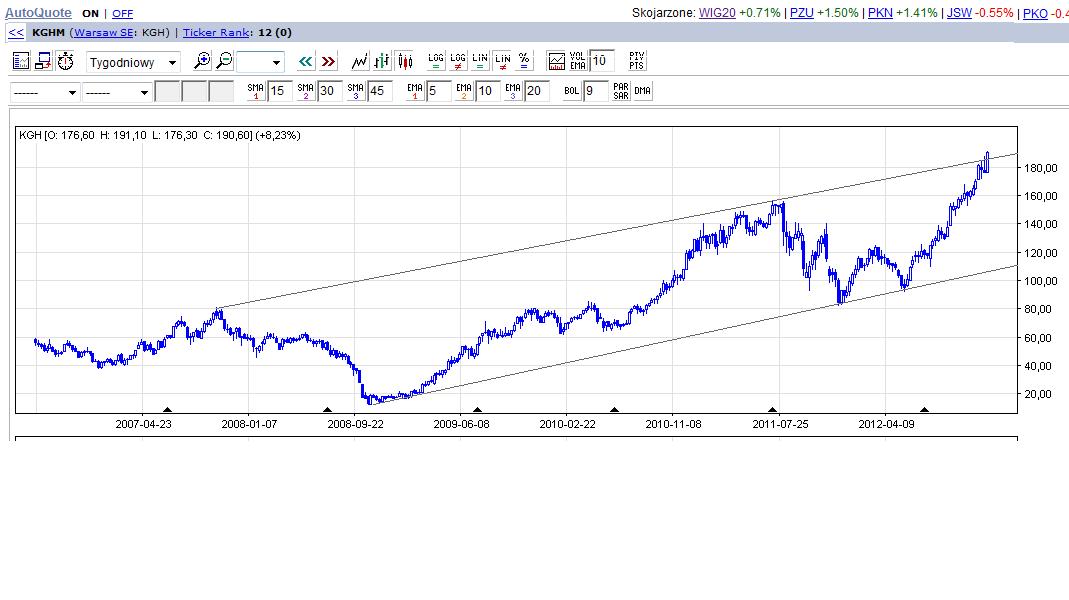This screenshot has height=600, width=1069.
Task: Open the Tygodniowy interval dropdown
Action: 134,62
